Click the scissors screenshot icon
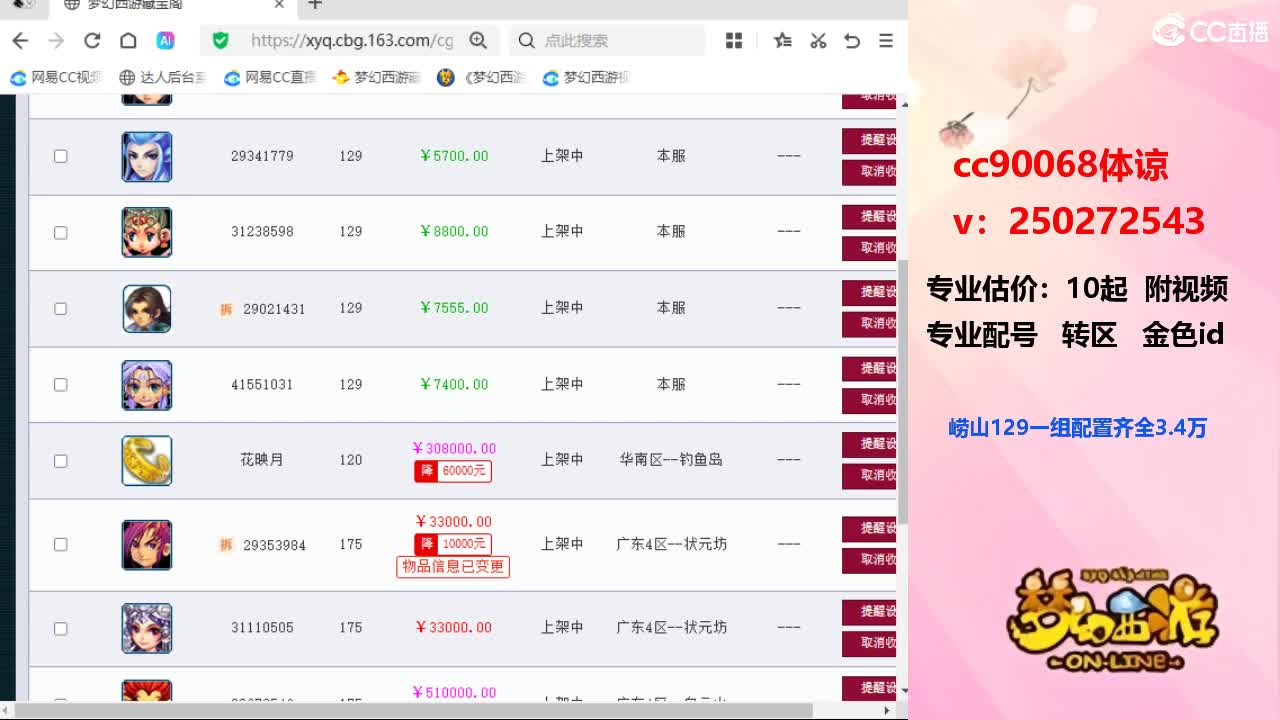 click(818, 41)
